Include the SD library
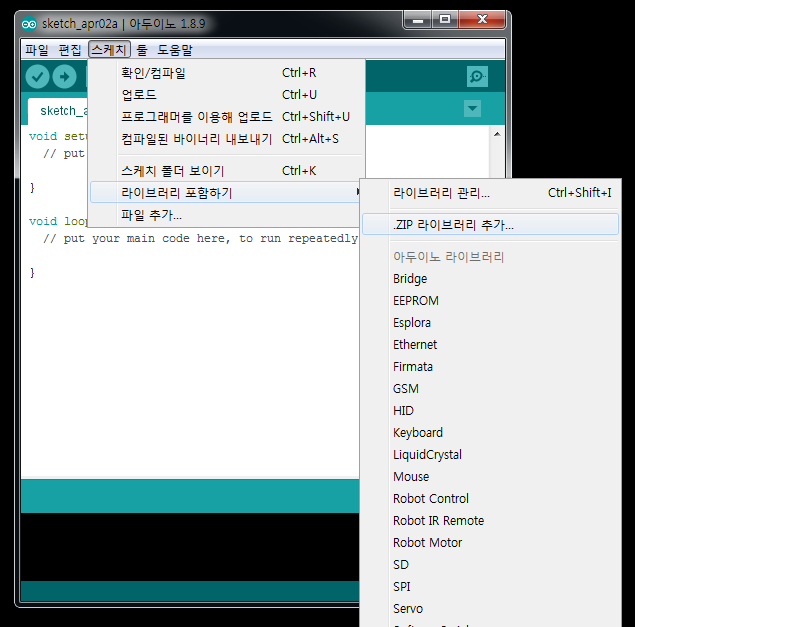The image size is (800, 627). coord(490,564)
